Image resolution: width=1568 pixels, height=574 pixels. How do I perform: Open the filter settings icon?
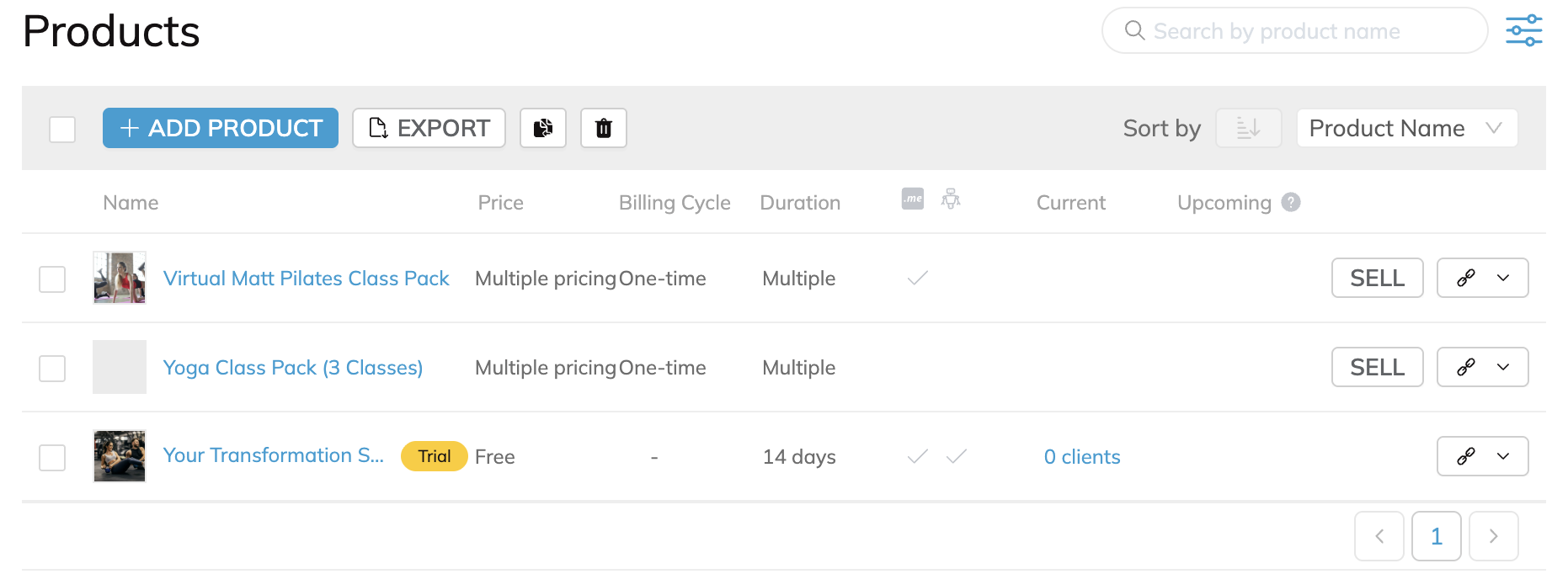click(1523, 31)
